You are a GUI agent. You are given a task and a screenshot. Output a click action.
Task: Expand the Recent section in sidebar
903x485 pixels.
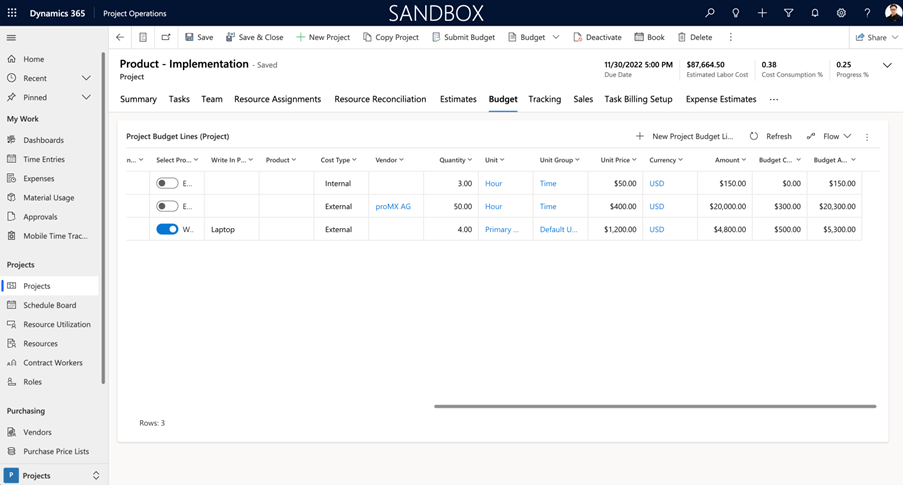click(86, 78)
